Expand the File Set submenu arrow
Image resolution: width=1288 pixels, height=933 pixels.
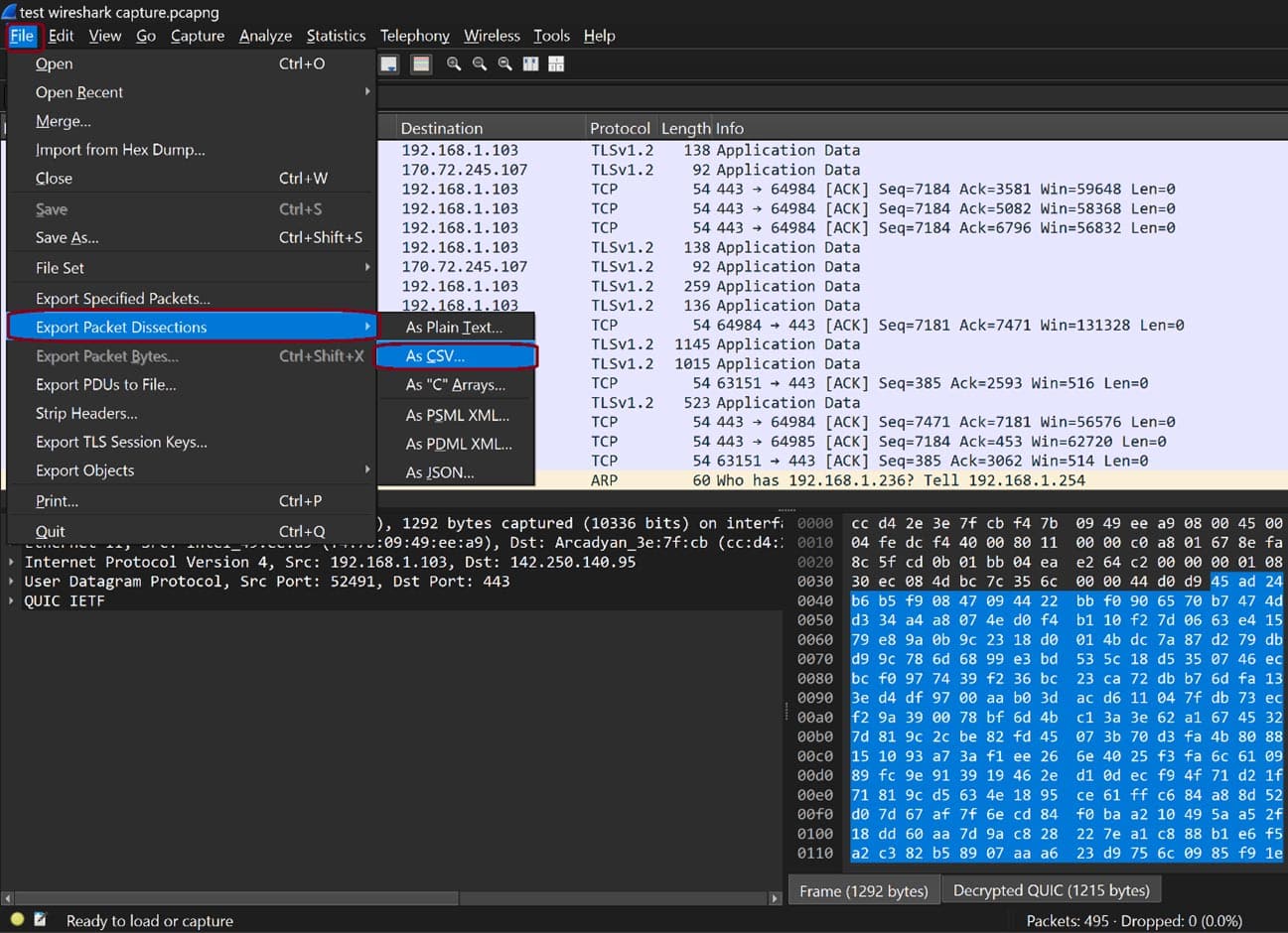(x=367, y=267)
